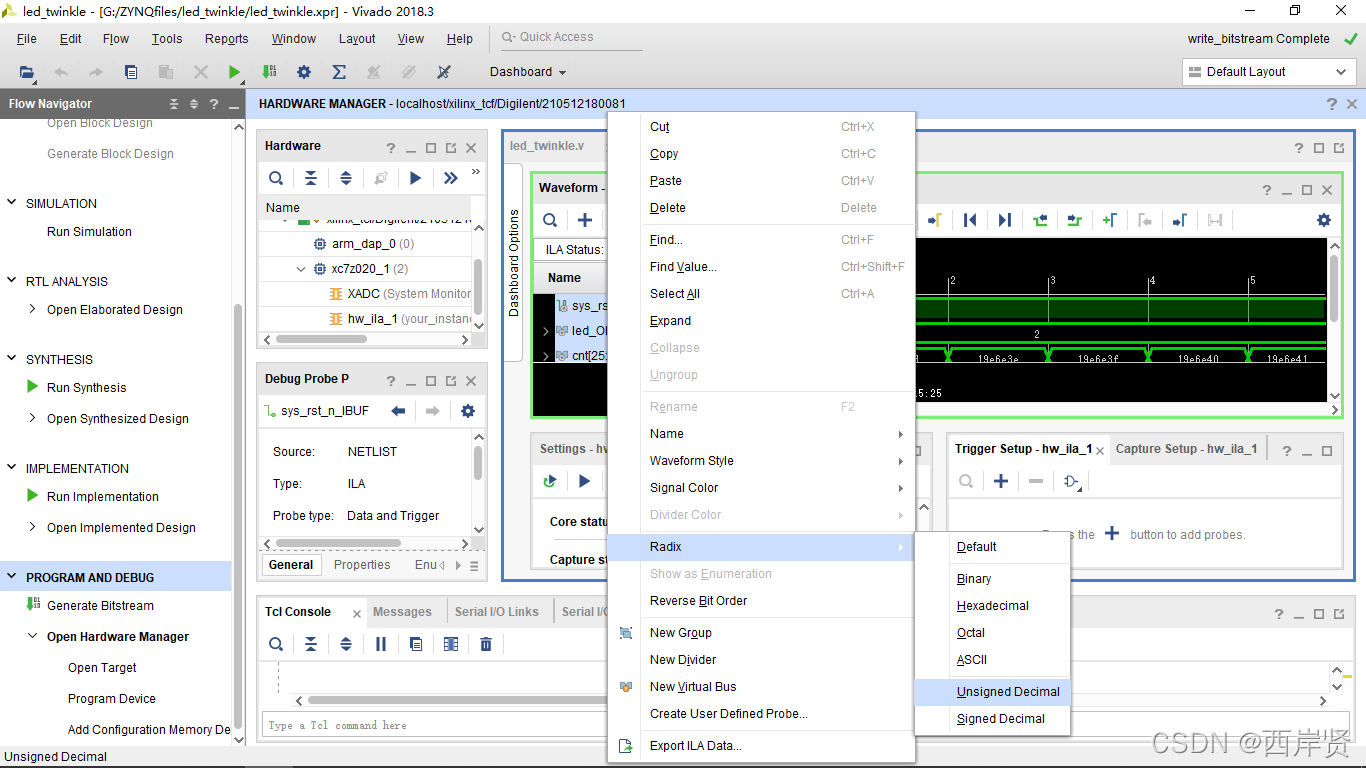Click Run Implementation in Flow Navigator
The image size is (1366, 768).
(103, 497)
